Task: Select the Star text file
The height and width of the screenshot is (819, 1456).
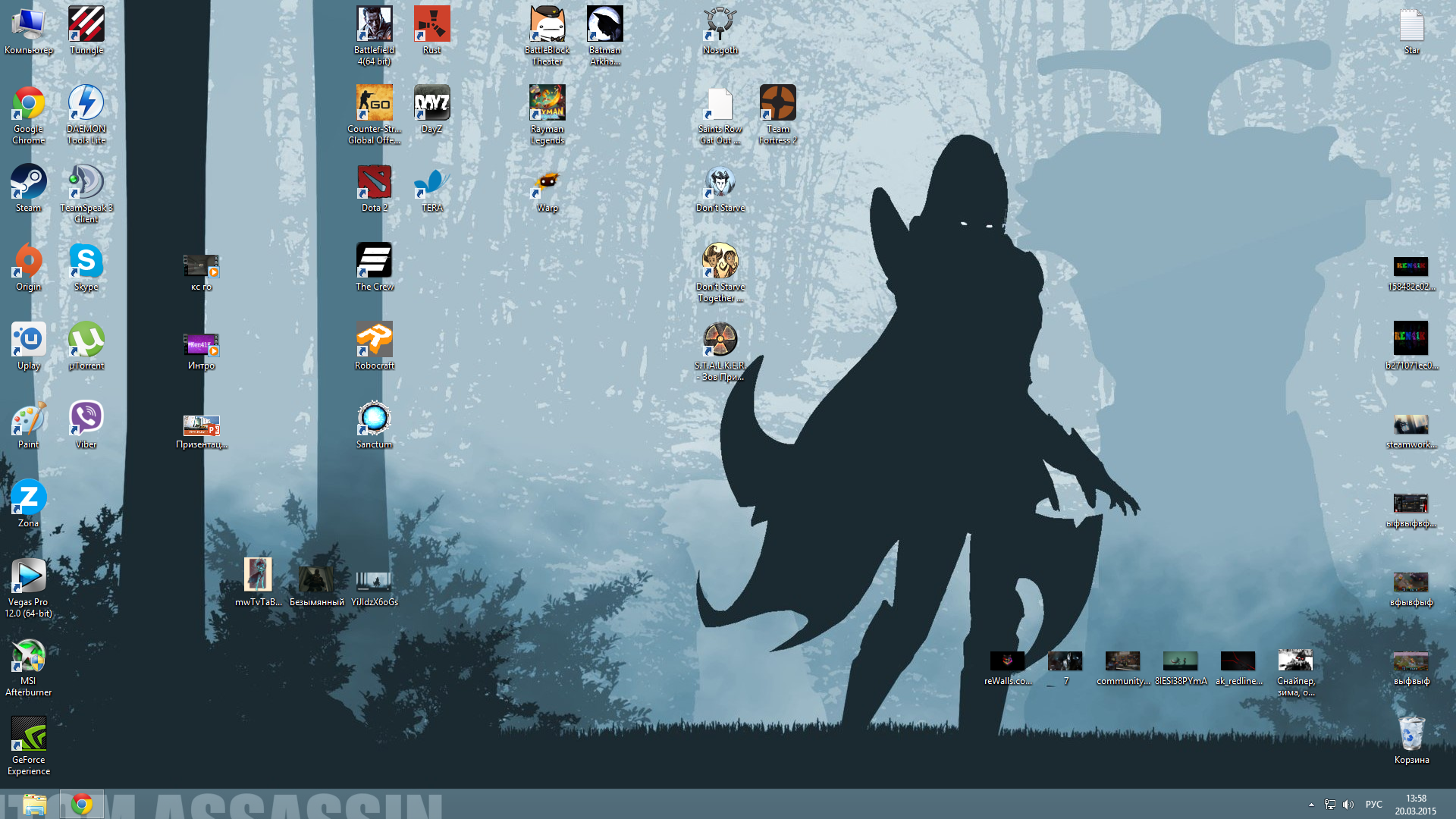Action: click(x=1412, y=30)
